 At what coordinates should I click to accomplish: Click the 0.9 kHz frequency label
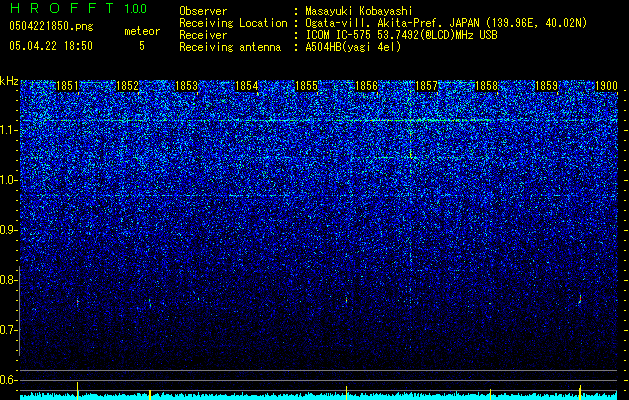click(x=8, y=230)
